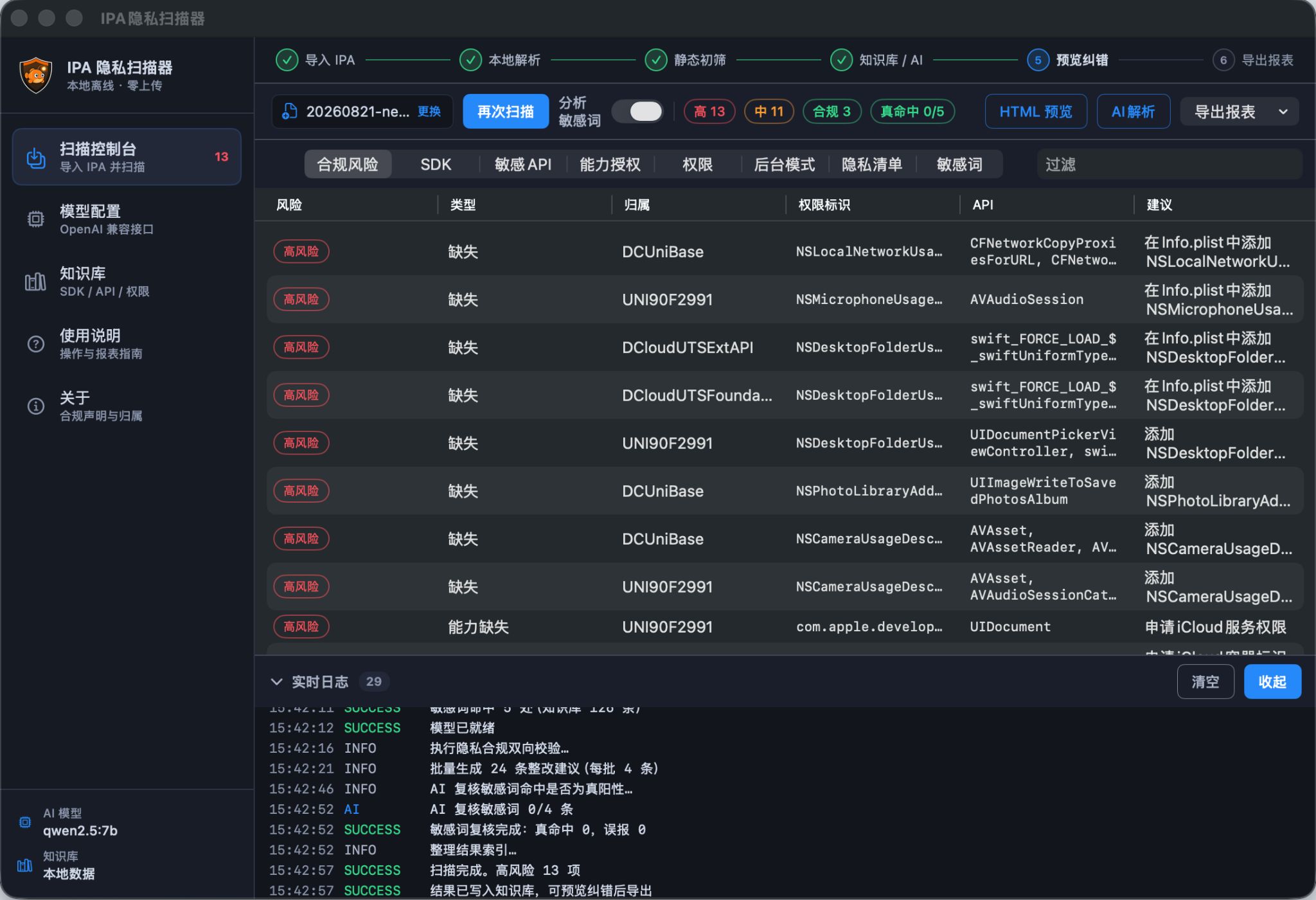
Task: Click the 再次扫描 button
Action: pyautogui.click(x=506, y=111)
